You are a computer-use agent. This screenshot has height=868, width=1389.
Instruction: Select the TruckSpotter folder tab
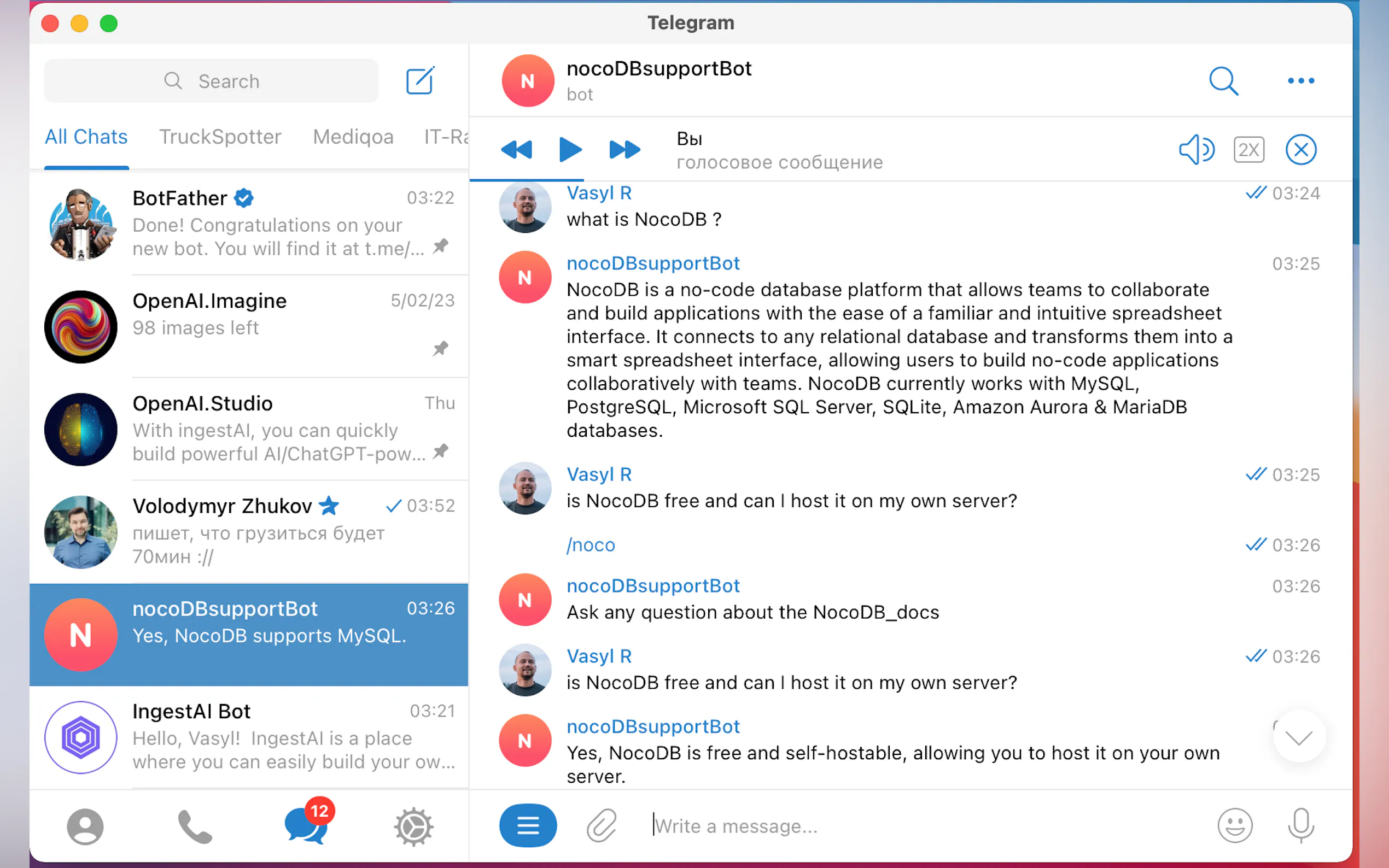220,137
